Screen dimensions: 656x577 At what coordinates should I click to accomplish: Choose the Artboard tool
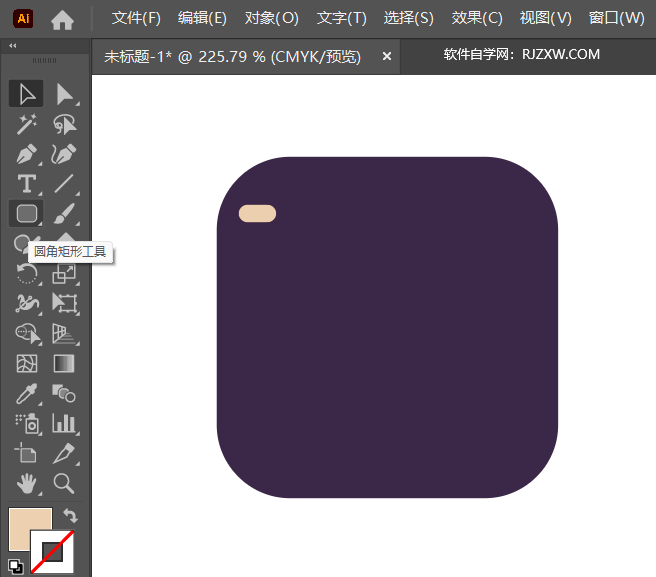tap(26, 454)
